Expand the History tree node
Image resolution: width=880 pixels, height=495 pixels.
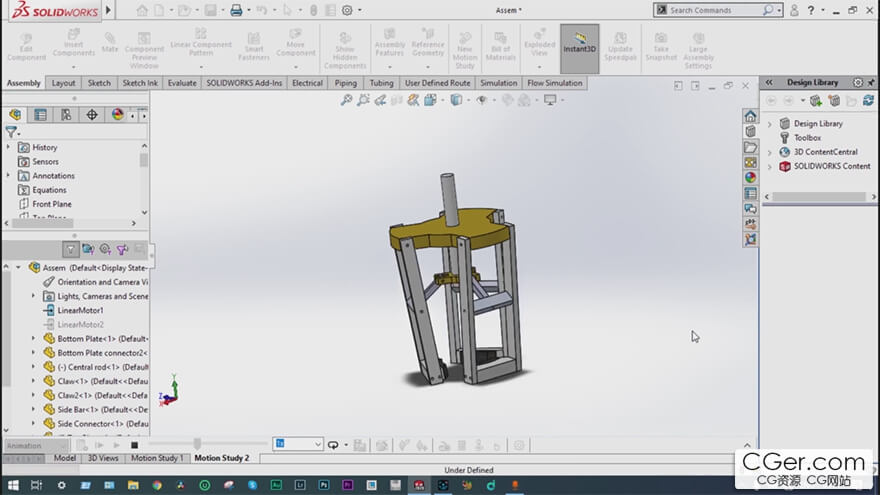8,147
